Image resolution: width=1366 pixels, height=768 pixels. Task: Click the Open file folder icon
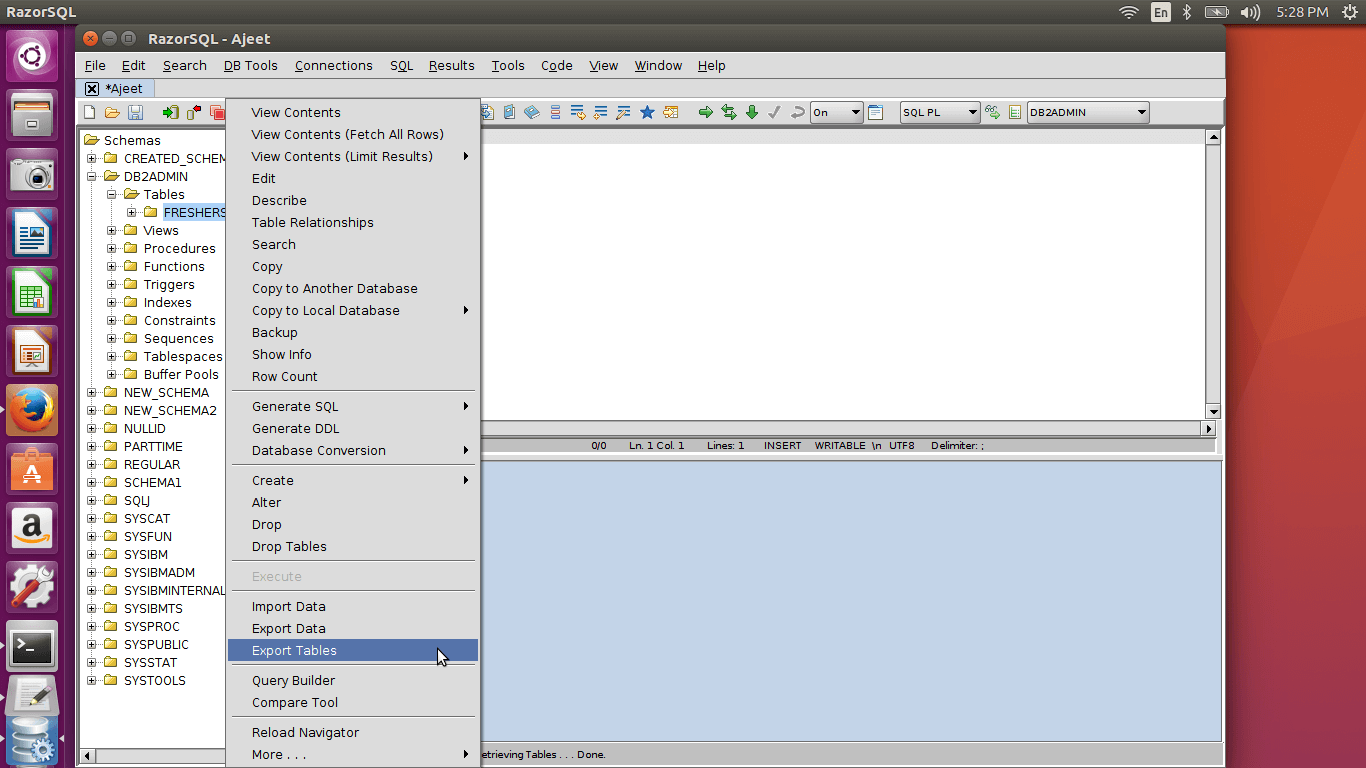(112, 113)
